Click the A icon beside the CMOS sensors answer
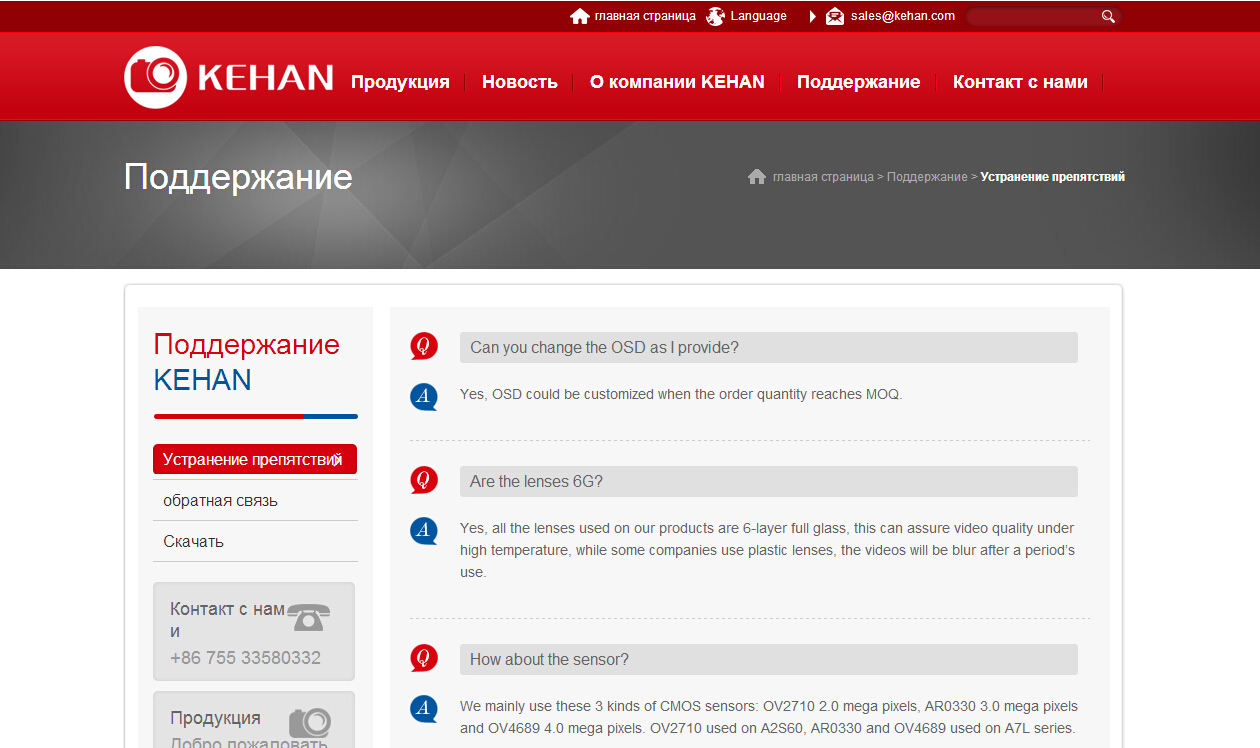The height and width of the screenshot is (748, 1260). [424, 709]
